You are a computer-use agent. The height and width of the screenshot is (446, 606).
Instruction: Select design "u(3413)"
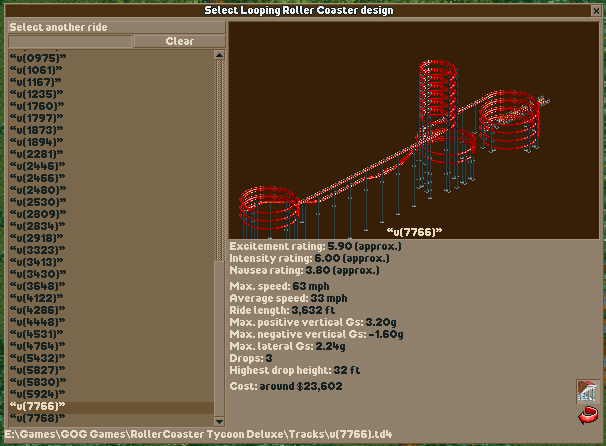[x=111, y=262]
